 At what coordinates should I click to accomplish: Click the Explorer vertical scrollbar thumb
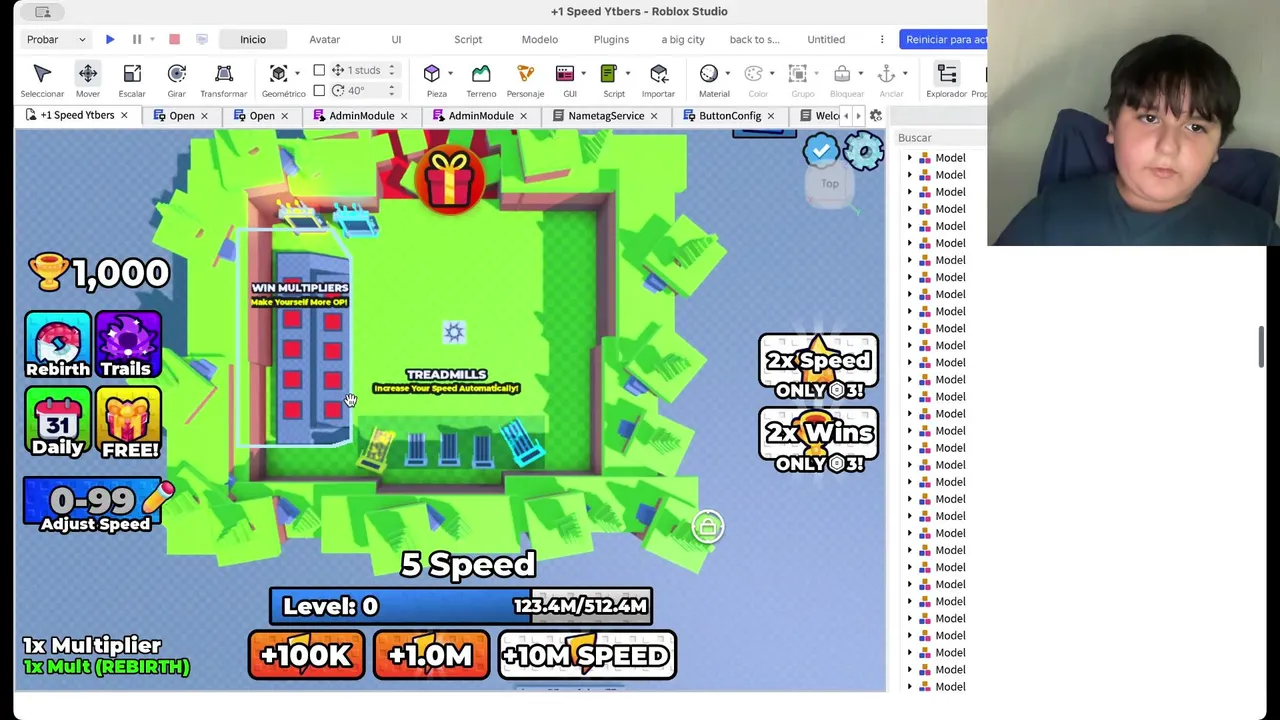point(1260,347)
